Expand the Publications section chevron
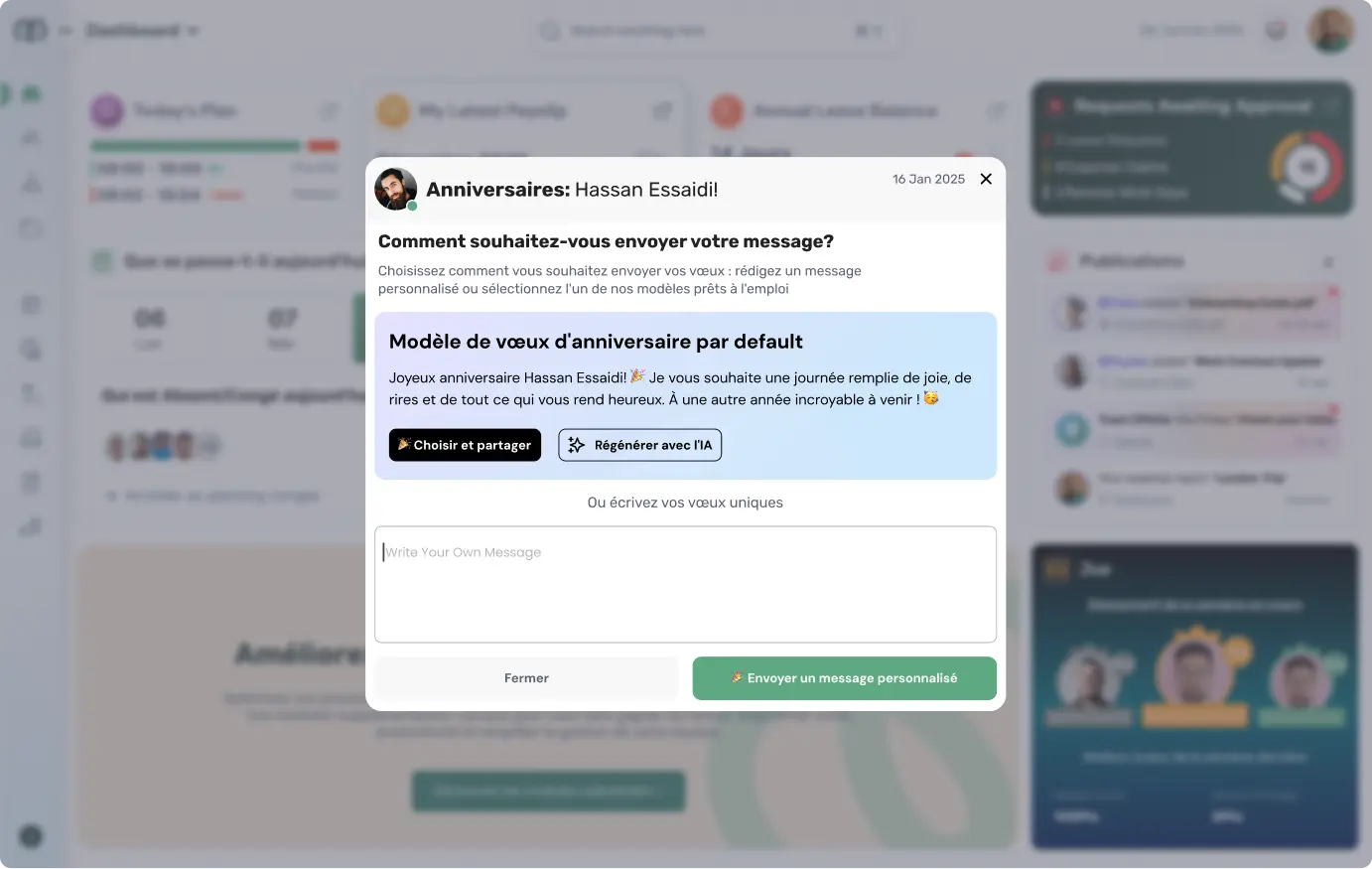 pyautogui.click(x=1328, y=262)
